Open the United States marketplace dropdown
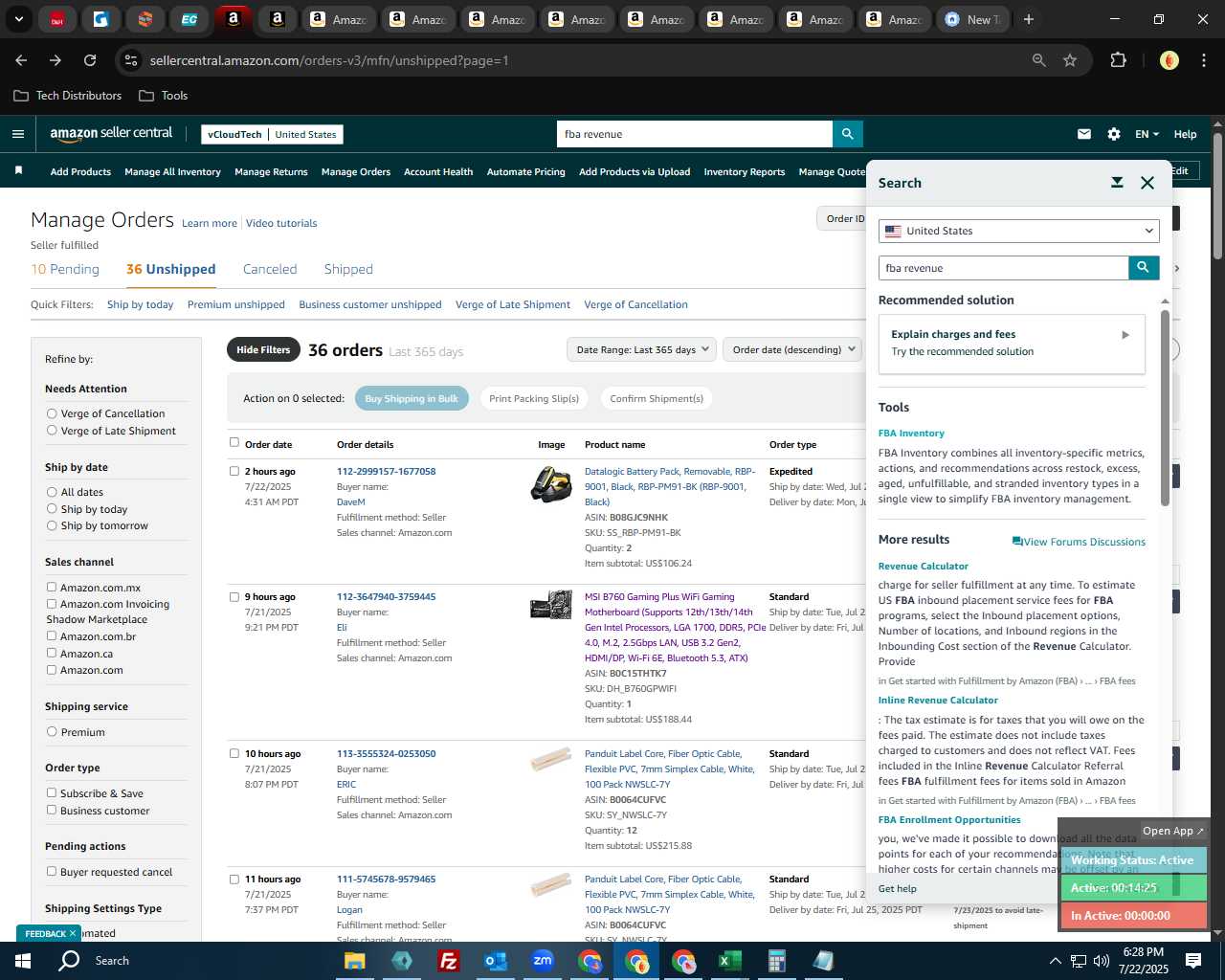1225x980 pixels. pos(1019,231)
